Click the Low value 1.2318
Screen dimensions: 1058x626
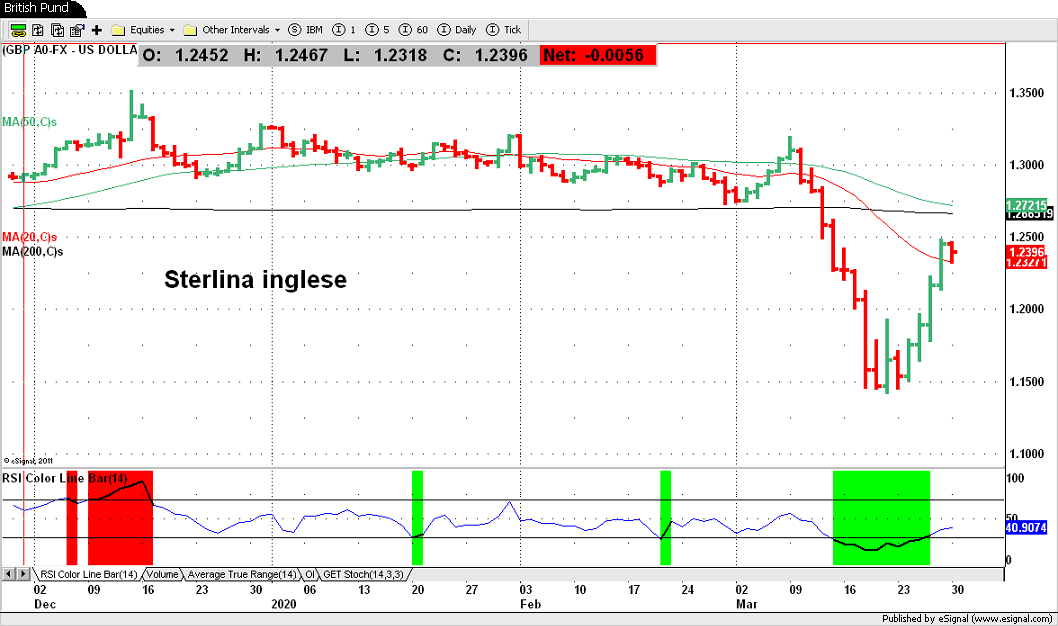click(x=400, y=55)
